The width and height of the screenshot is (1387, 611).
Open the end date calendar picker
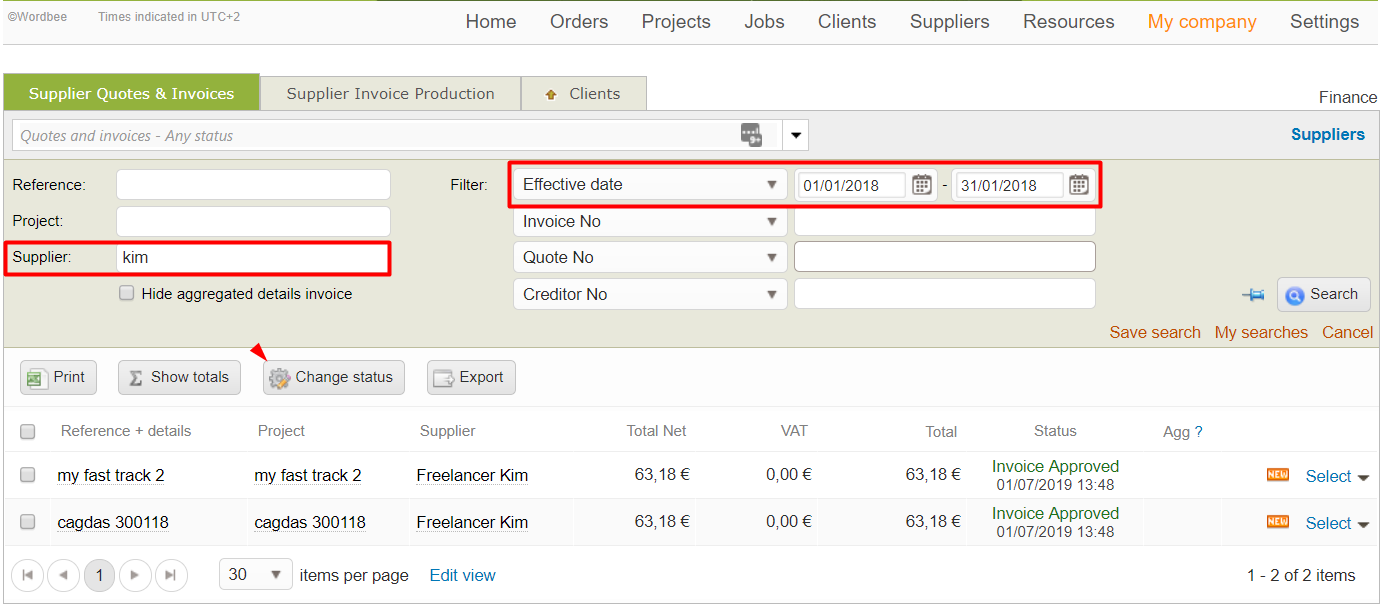coord(1078,185)
